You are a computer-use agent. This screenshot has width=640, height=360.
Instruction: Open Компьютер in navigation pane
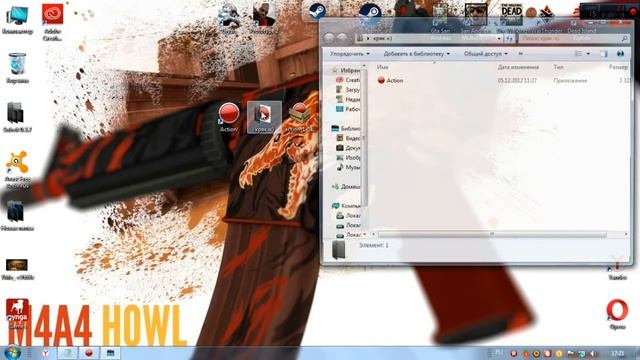[x=346, y=206]
